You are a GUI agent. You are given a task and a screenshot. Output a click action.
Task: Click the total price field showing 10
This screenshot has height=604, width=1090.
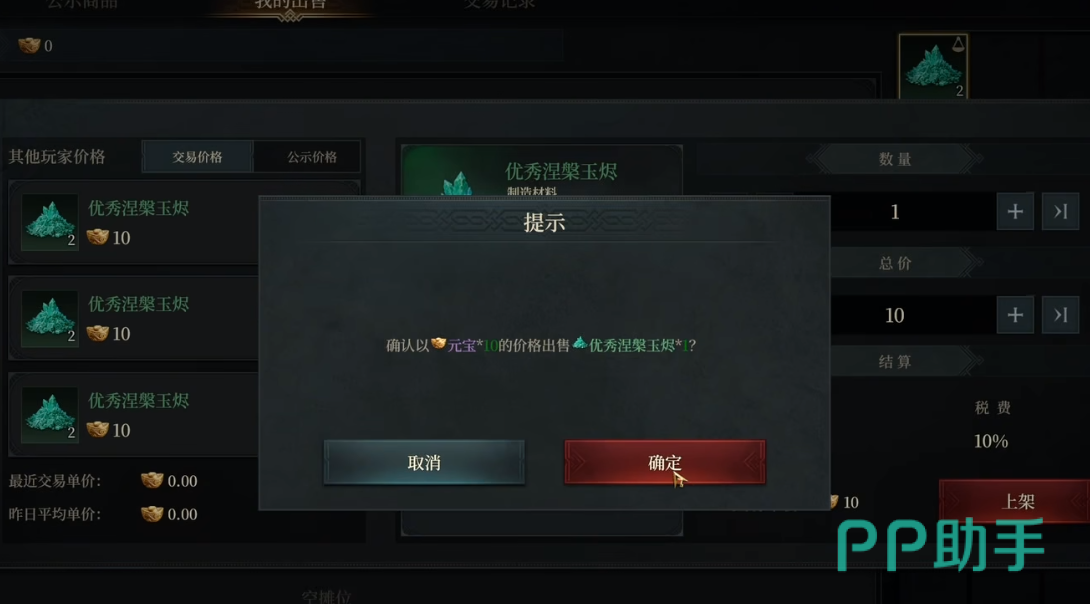pos(894,315)
